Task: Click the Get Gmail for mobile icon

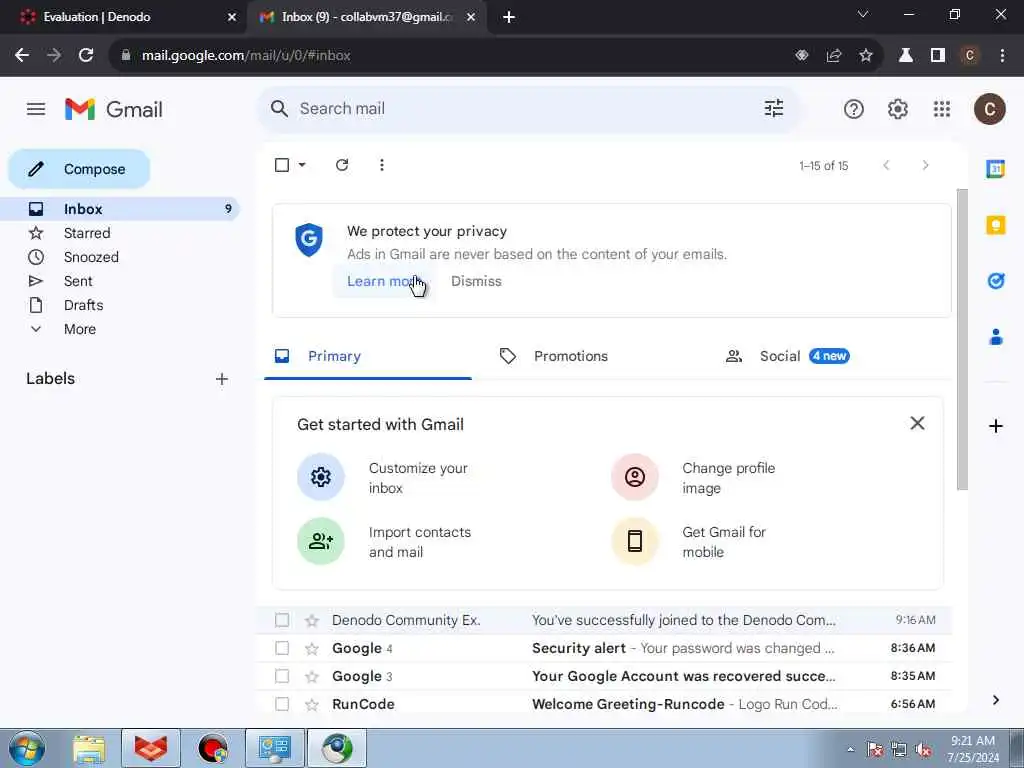Action: [x=634, y=541]
